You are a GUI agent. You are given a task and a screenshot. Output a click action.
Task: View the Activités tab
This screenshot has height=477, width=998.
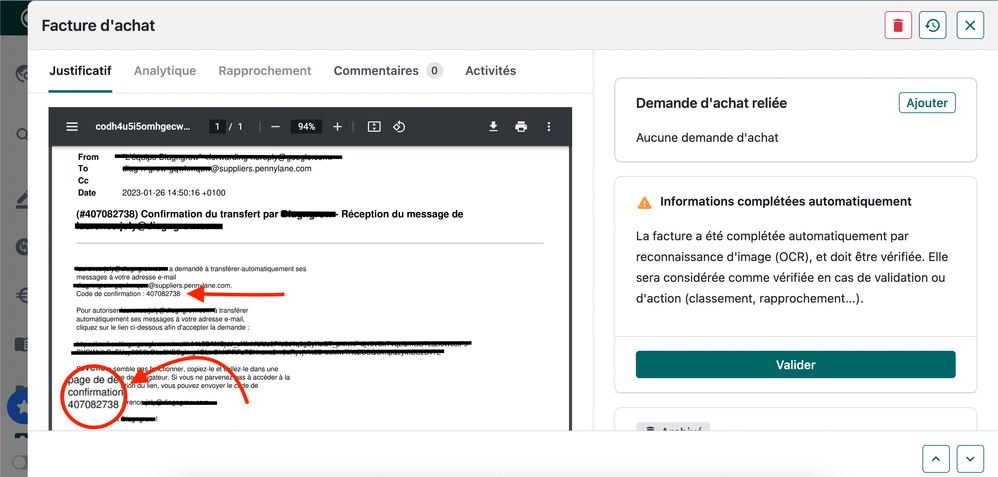[x=490, y=71]
